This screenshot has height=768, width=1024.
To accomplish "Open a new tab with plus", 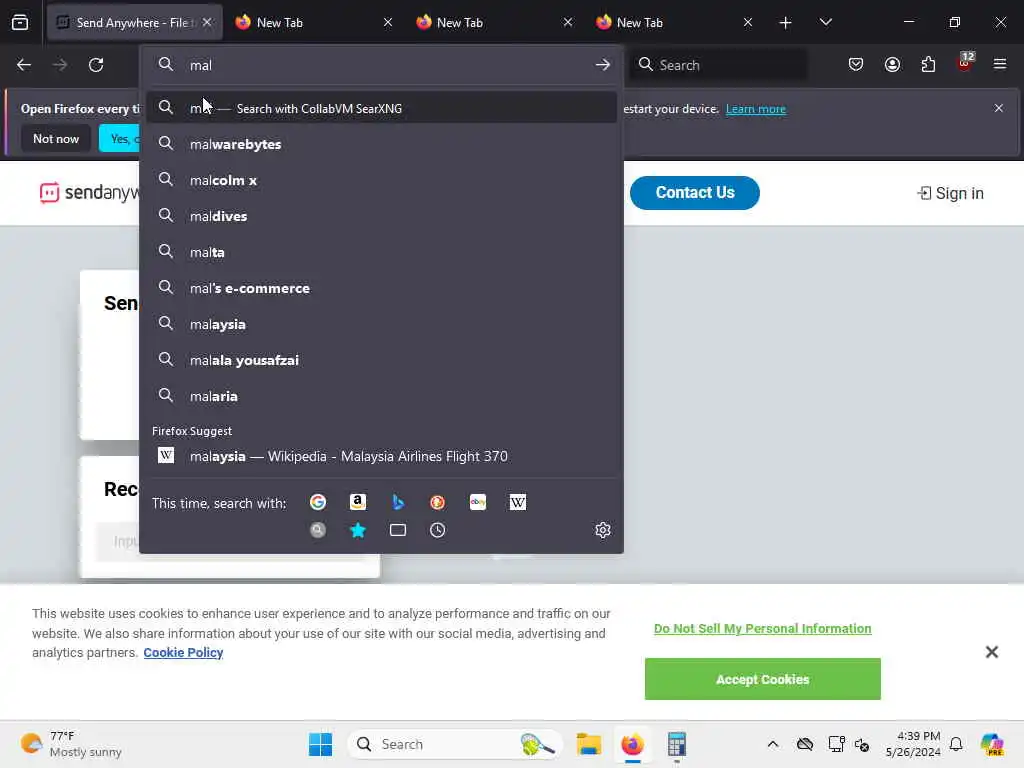I will [785, 23].
